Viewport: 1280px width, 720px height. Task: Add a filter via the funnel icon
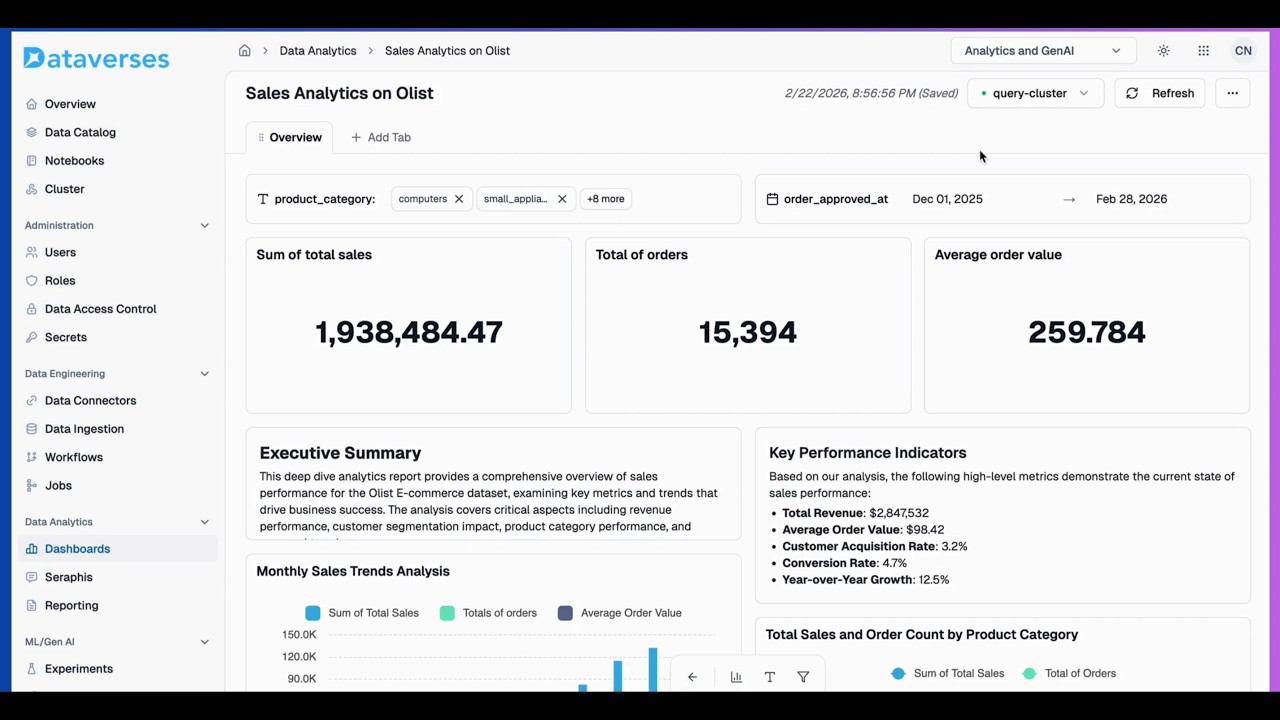tap(803, 677)
